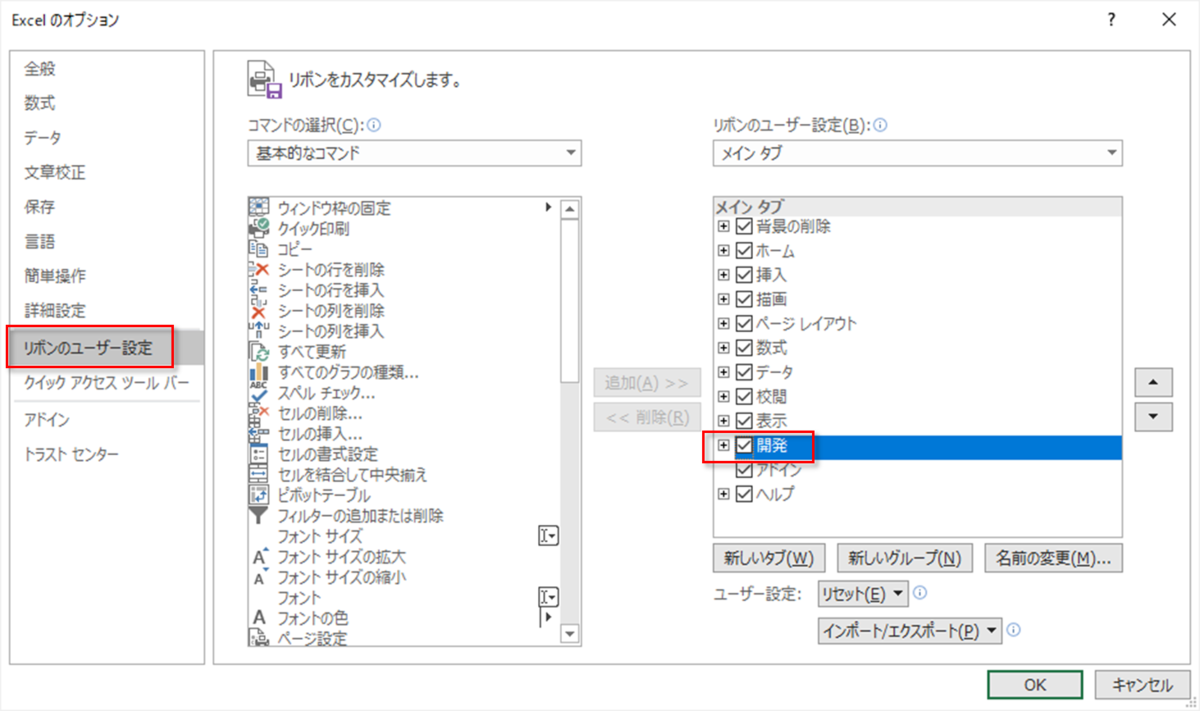Click the info icon beside コマンドの選択
The width and height of the screenshot is (1200, 711).
375,126
